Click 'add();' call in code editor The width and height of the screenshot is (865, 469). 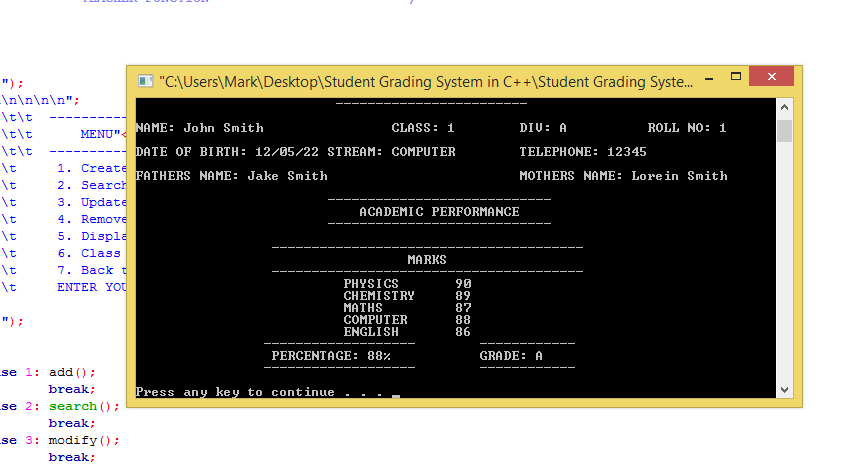[x=72, y=372]
